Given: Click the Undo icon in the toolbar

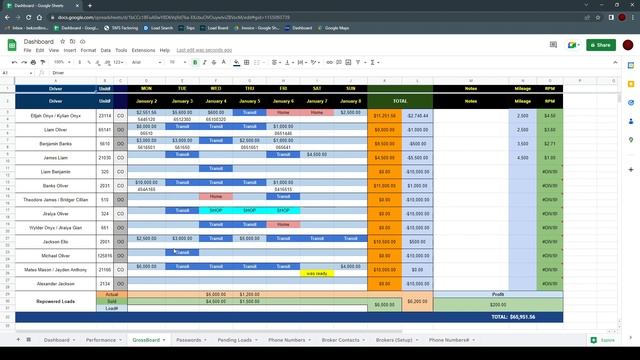Looking at the screenshot, I should (15, 62).
